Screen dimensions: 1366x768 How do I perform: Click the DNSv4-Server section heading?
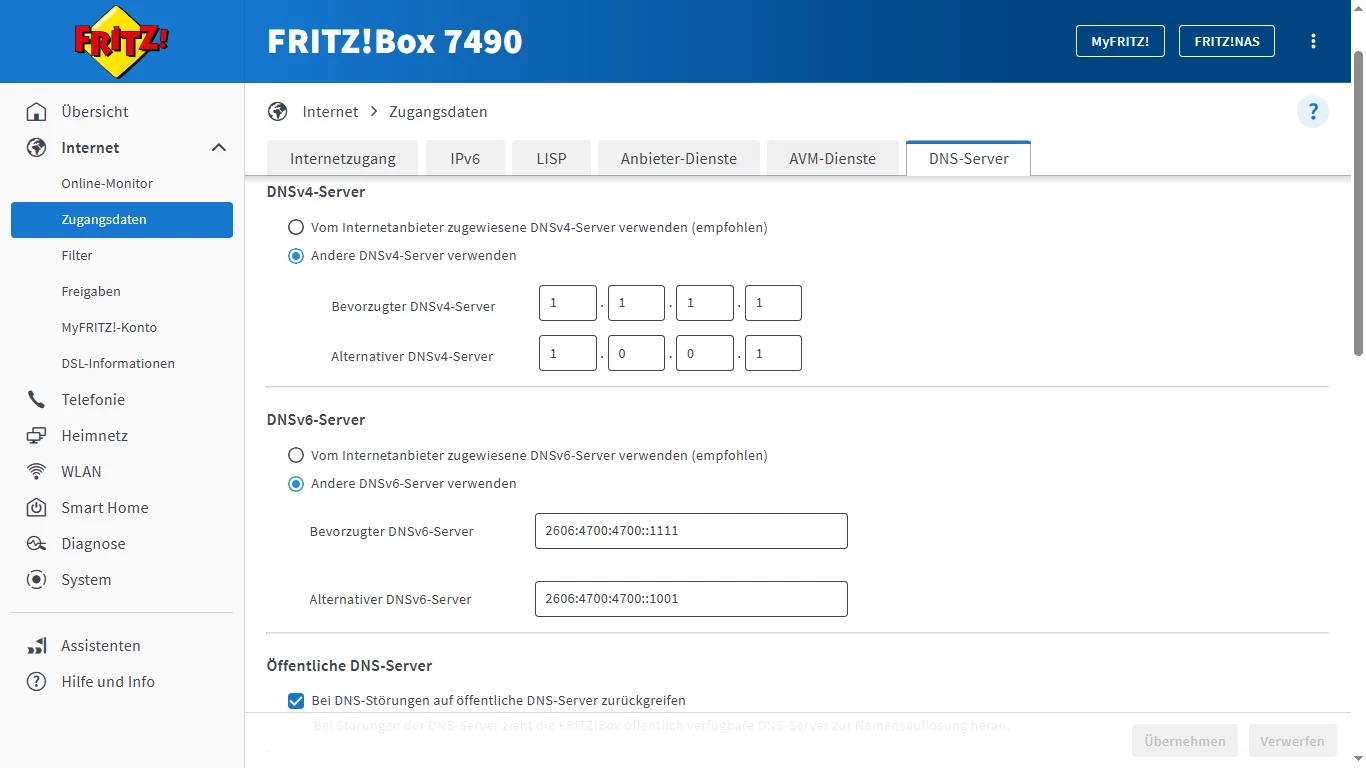[x=316, y=192]
